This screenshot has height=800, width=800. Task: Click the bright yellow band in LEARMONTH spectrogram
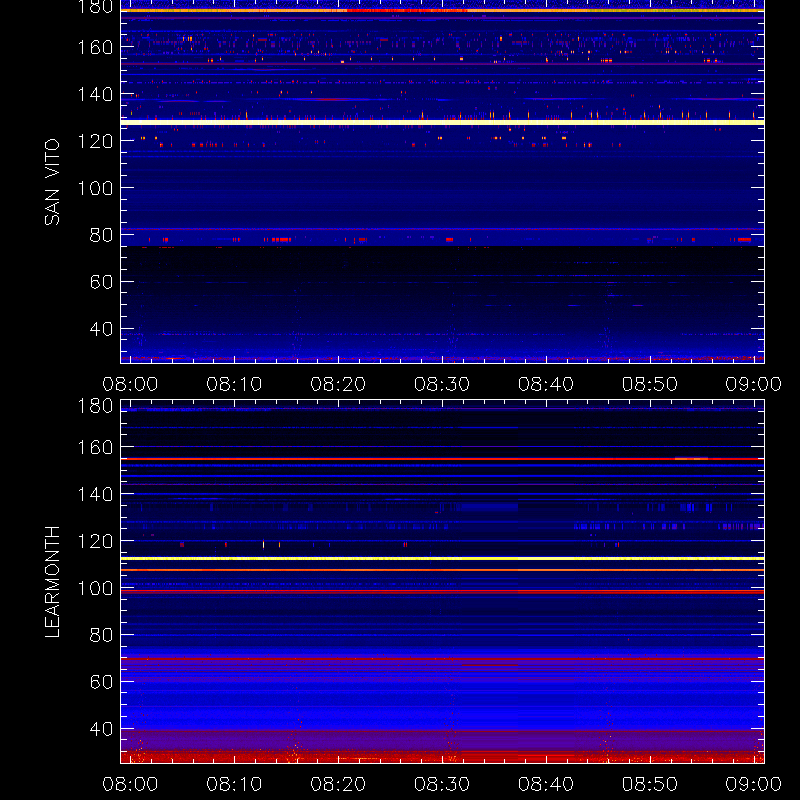442,559
